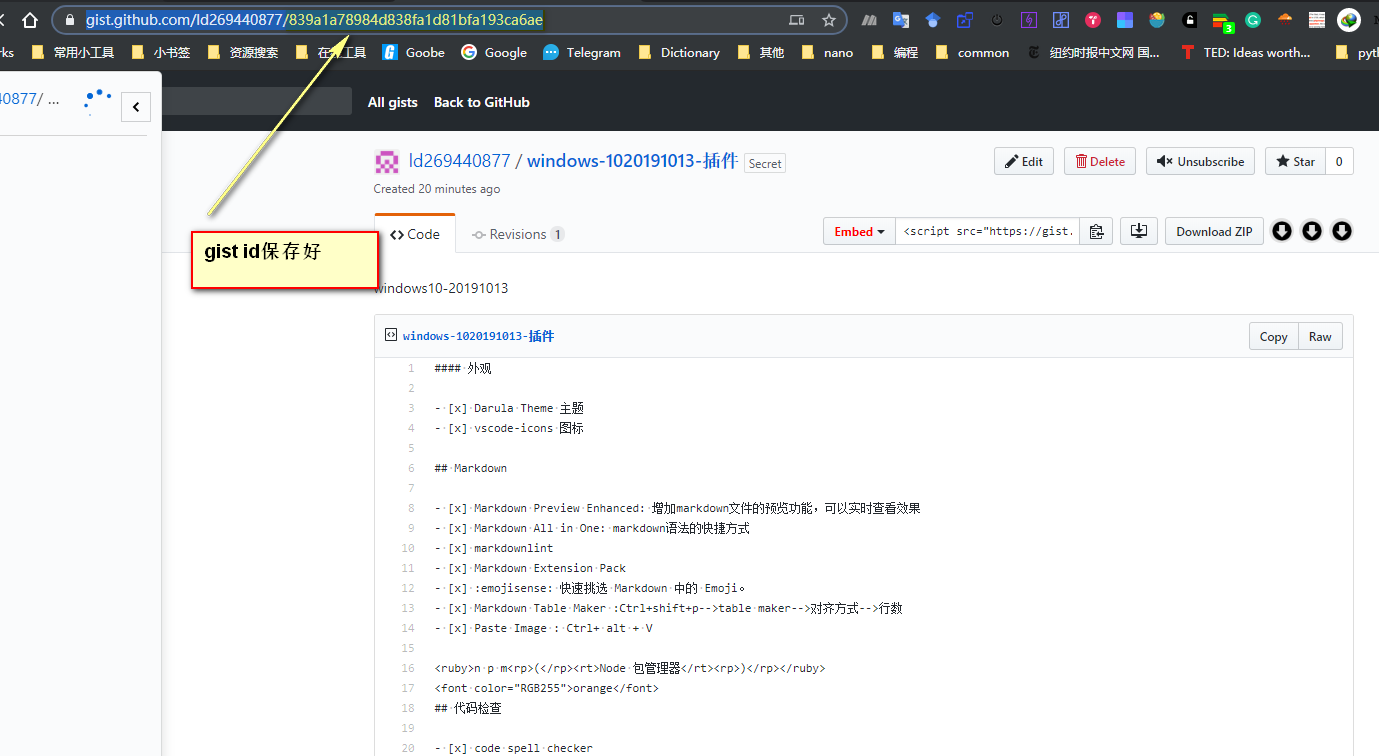Click the pink circular T extension icon
The height and width of the screenshot is (756, 1379).
pyautogui.click(x=1093, y=20)
